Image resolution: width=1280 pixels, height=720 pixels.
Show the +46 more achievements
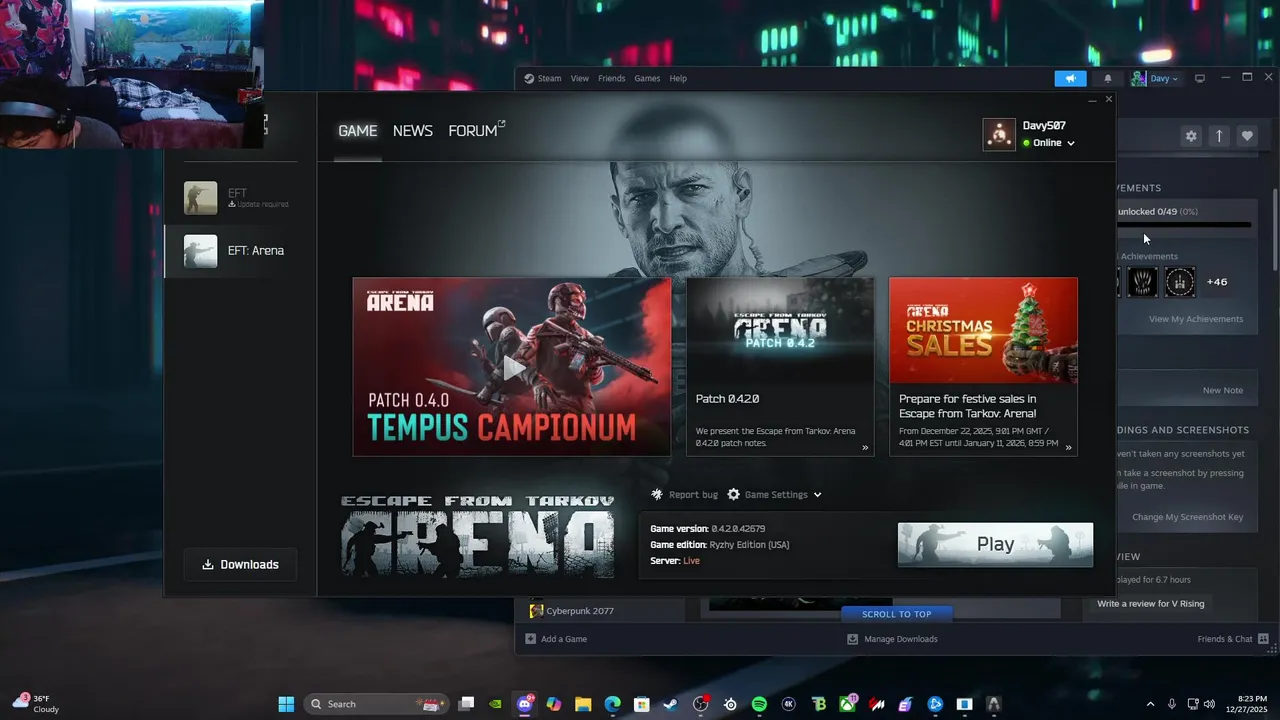pos(1217,282)
